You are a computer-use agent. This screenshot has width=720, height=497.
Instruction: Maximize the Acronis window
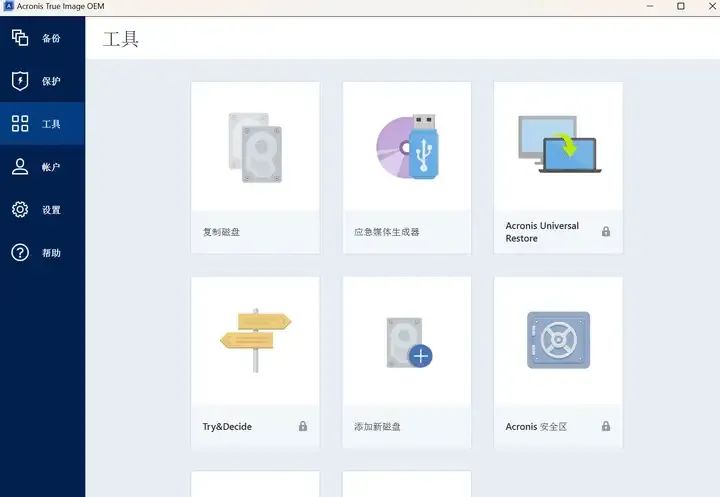pos(681,6)
